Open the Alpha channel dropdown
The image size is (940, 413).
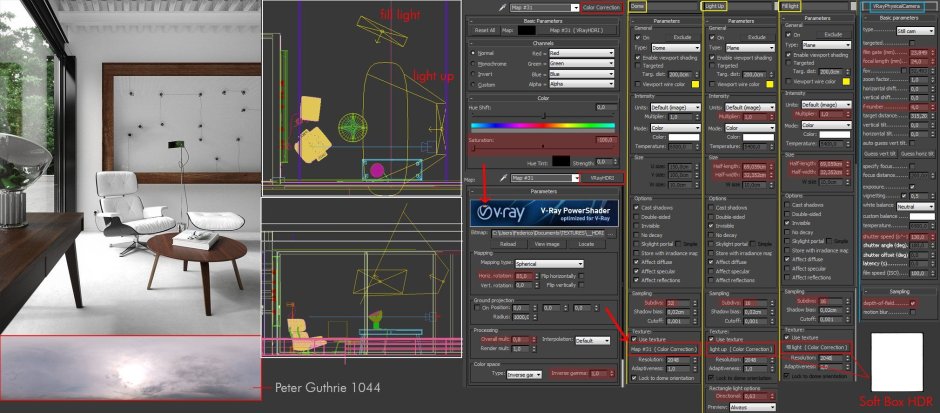pos(582,85)
